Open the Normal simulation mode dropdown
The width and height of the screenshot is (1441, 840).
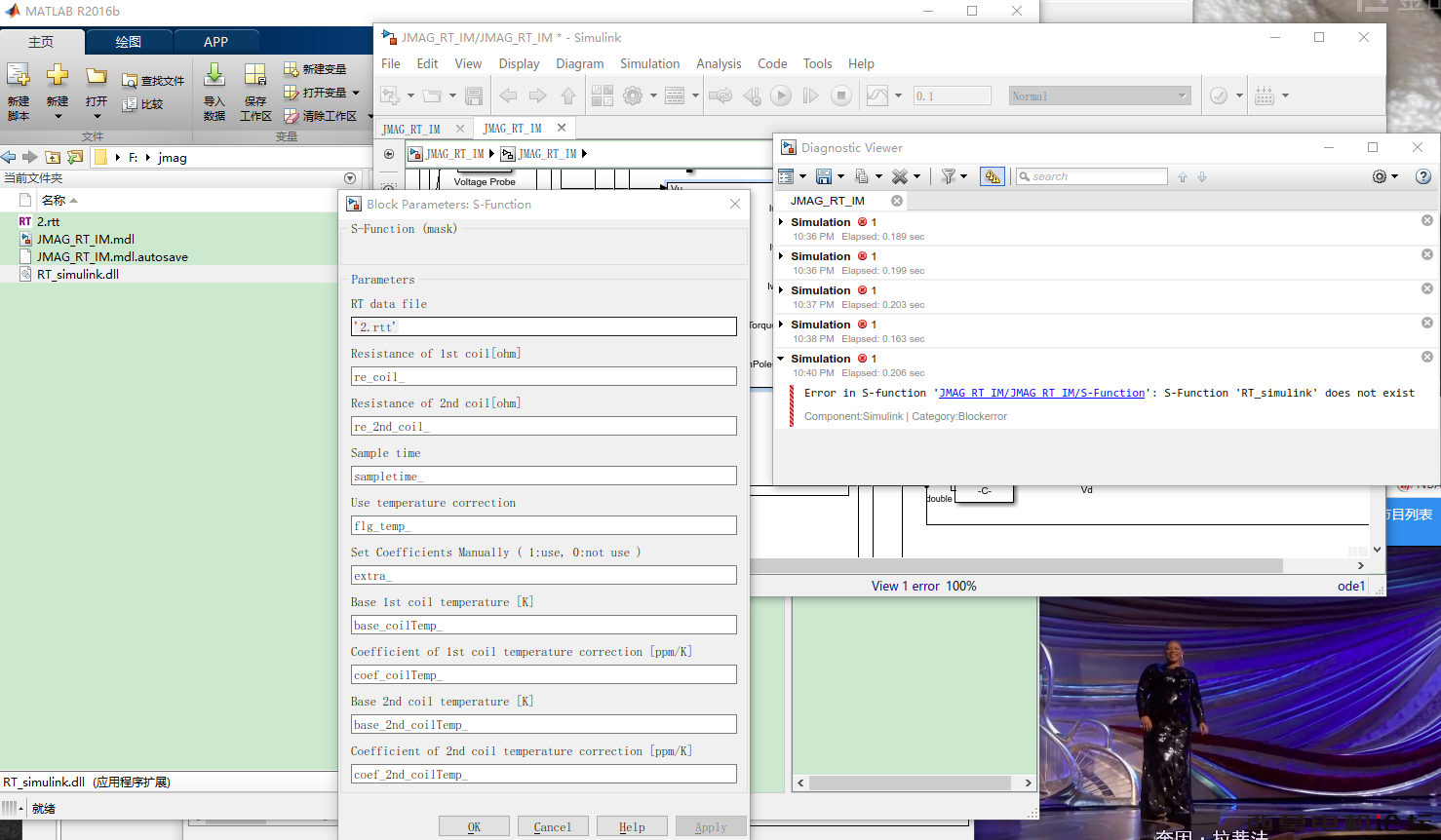(1100, 95)
